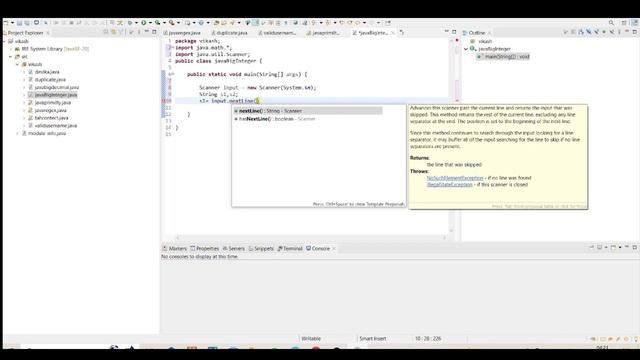Collapse the src folder node
640x360 pixels.
[x=11, y=57]
